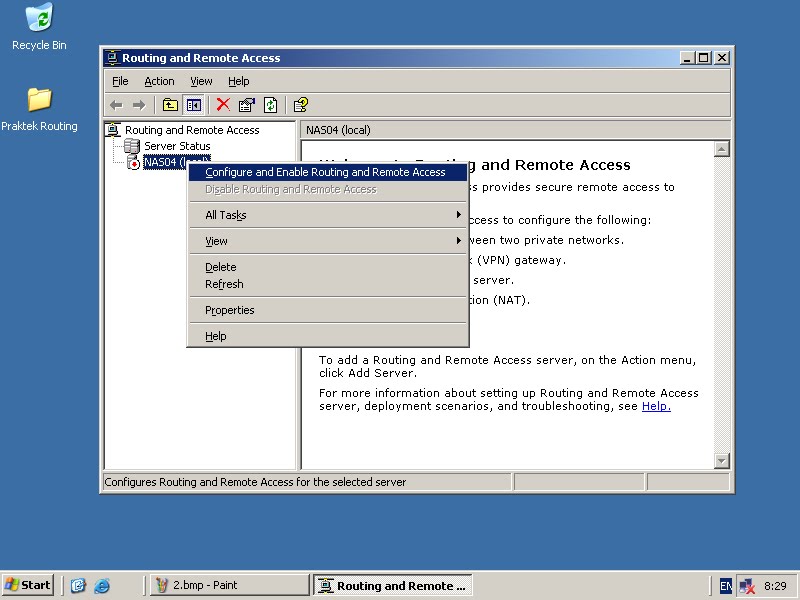Switch to the EN language indicator
Viewport: 800px width, 600px height.
(726, 585)
